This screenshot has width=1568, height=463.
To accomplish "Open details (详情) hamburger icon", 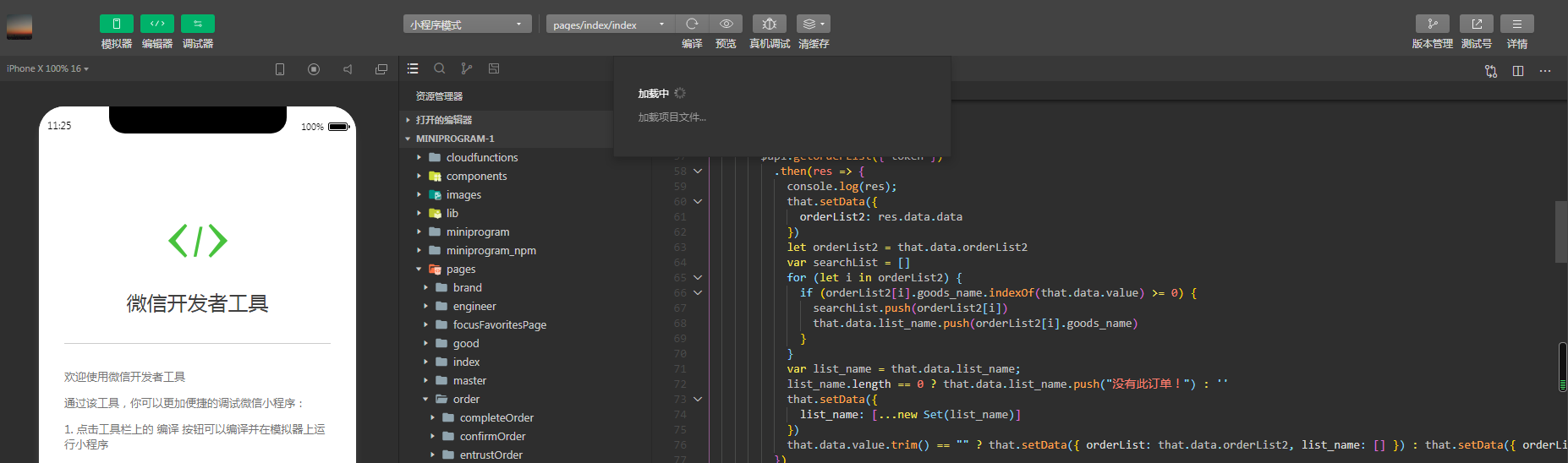I will point(1517,24).
